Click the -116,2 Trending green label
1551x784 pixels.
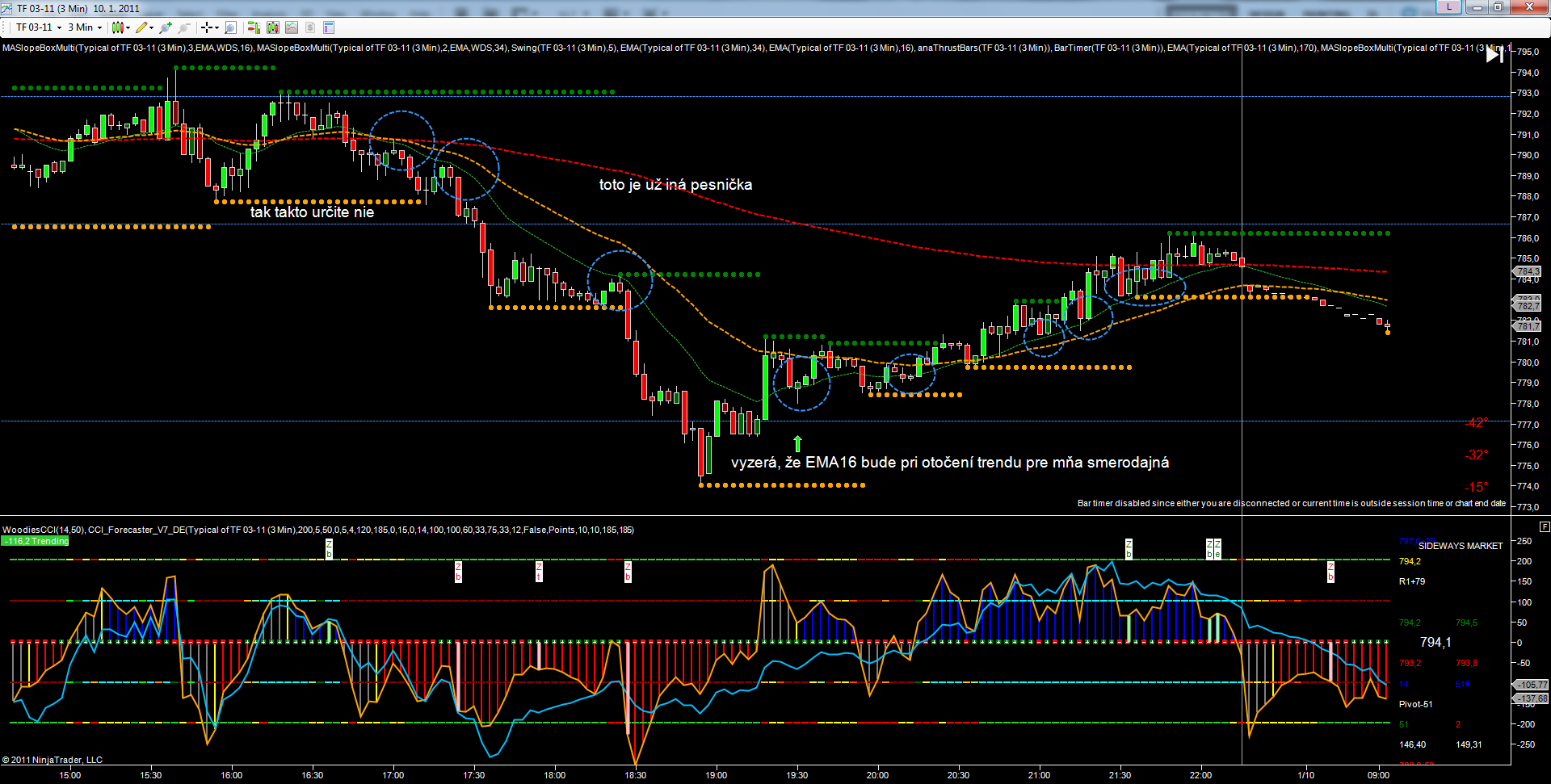point(36,541)
